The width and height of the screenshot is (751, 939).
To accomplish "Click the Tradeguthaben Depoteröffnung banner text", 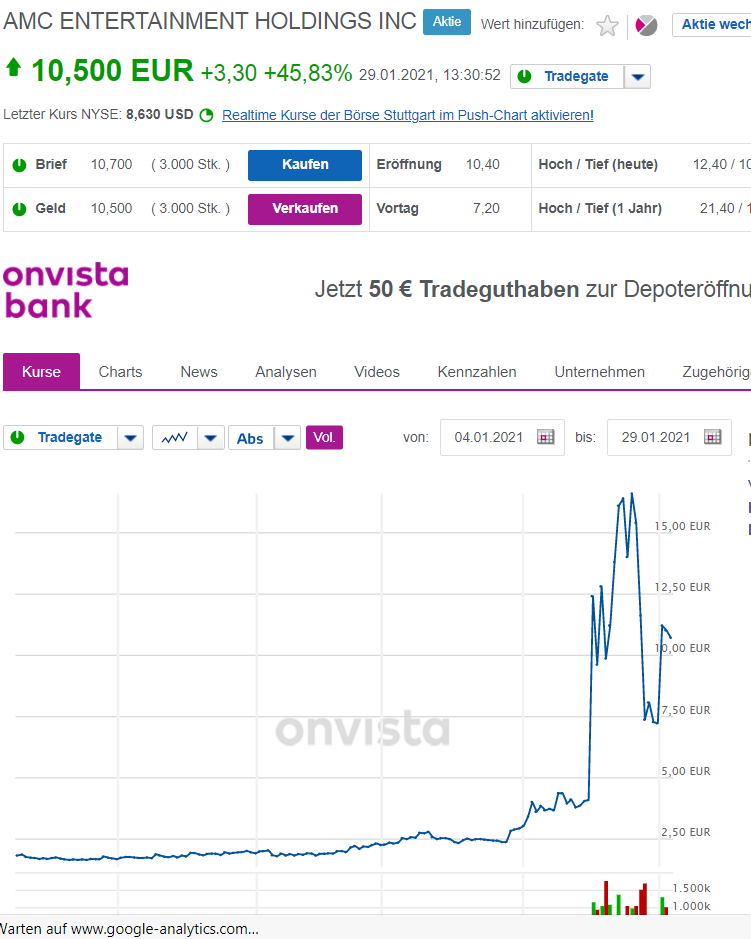I will pyautogui.click(x=532, y=289).
